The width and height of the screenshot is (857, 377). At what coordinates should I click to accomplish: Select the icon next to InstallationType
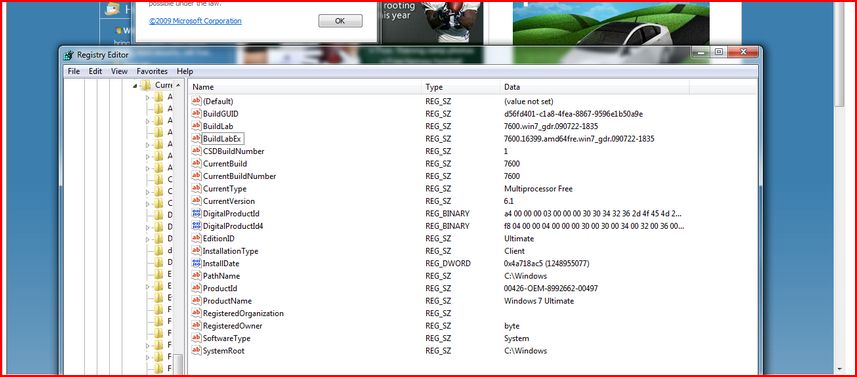click(197, 251)
